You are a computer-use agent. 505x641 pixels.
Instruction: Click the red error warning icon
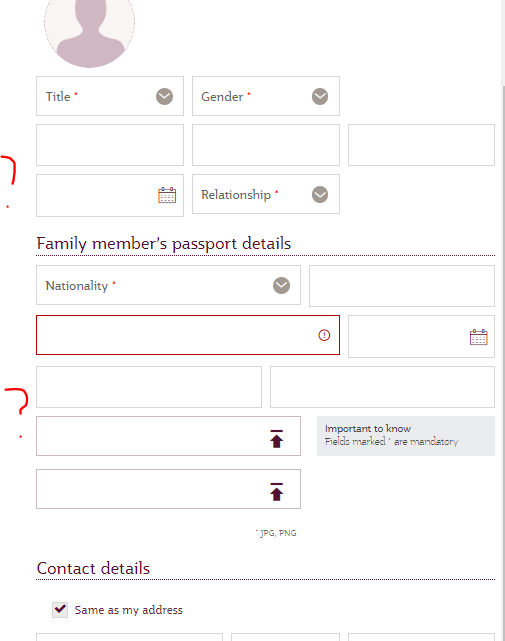[324, 335]
